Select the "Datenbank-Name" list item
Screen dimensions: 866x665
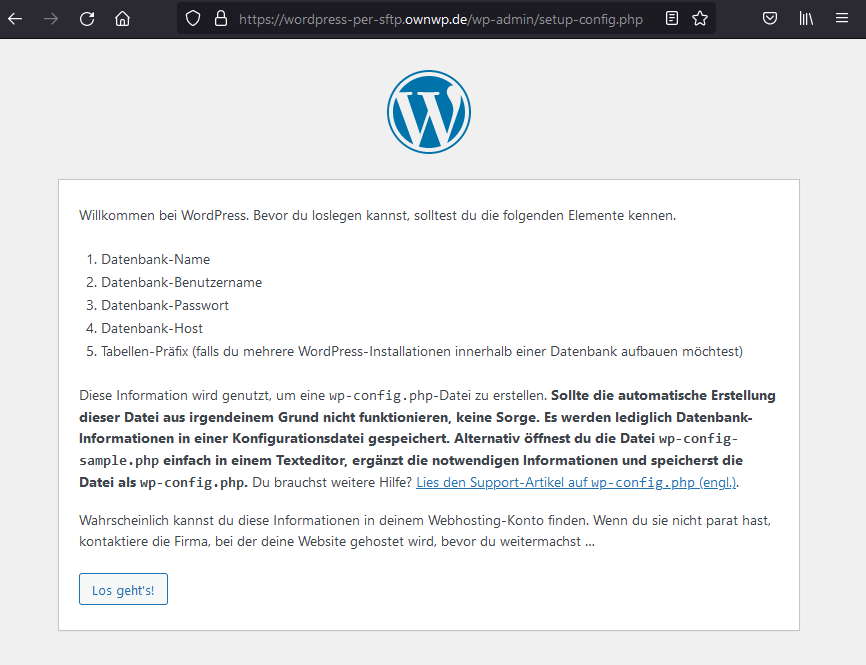(155, 260)
